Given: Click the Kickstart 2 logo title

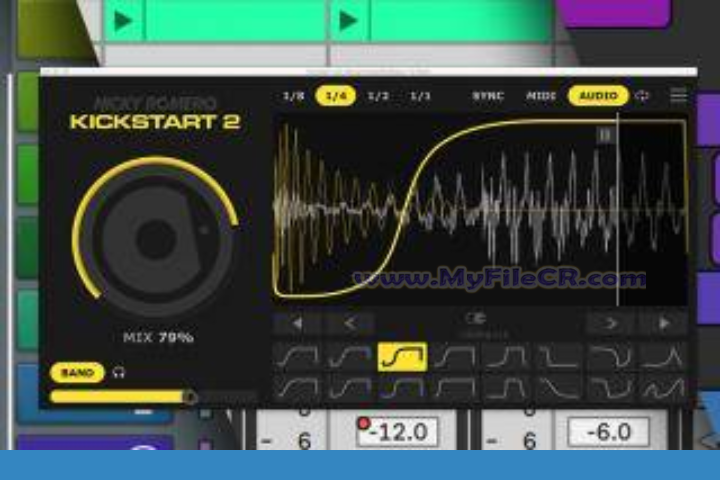Looking at the screenshot, I should 155,122.
